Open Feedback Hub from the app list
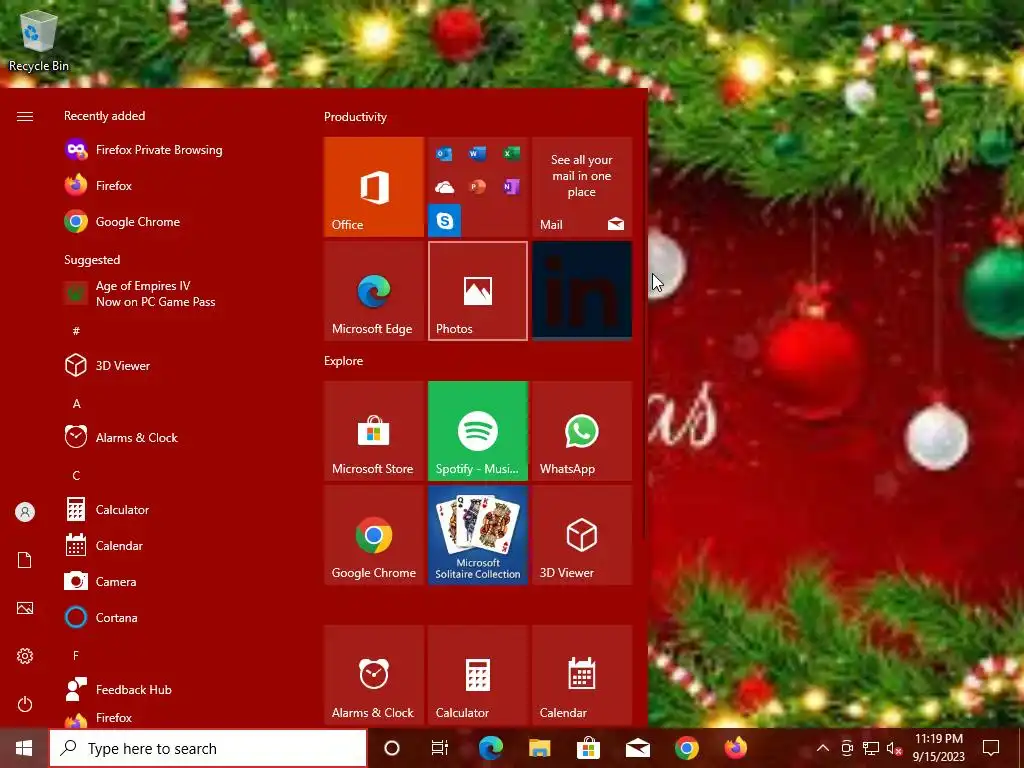 coord(118,689)
